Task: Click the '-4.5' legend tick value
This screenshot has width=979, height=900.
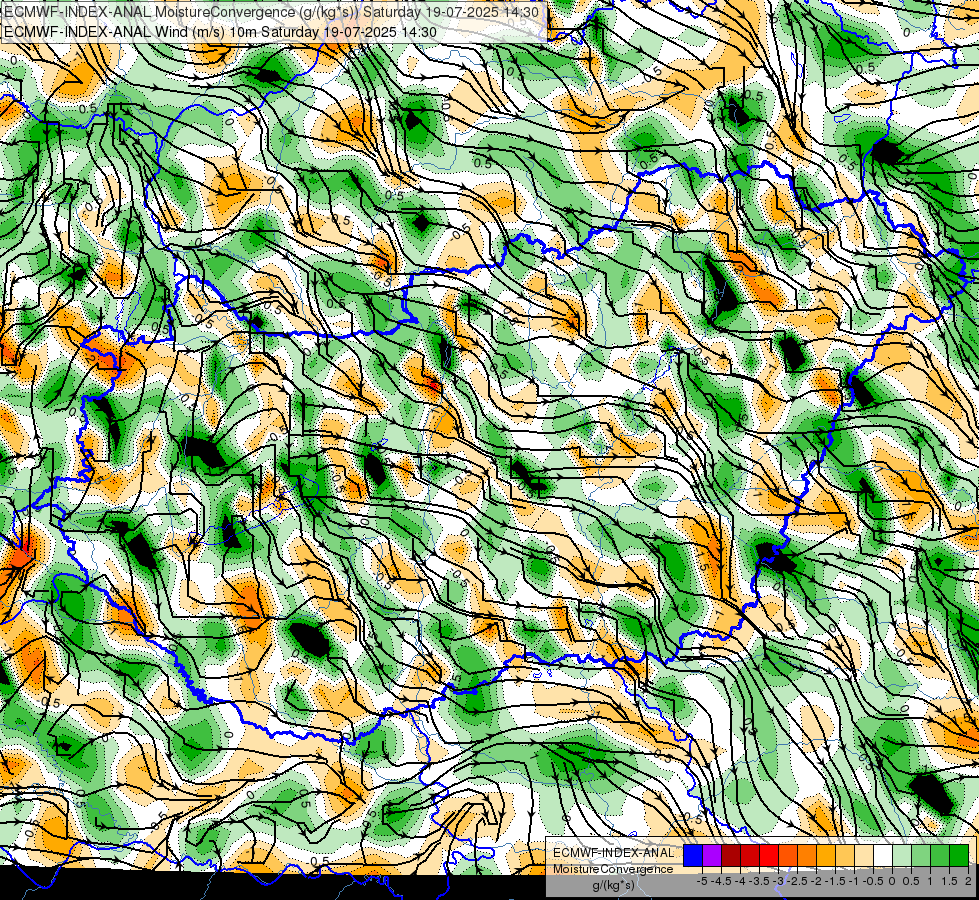Action: [721, 881]
